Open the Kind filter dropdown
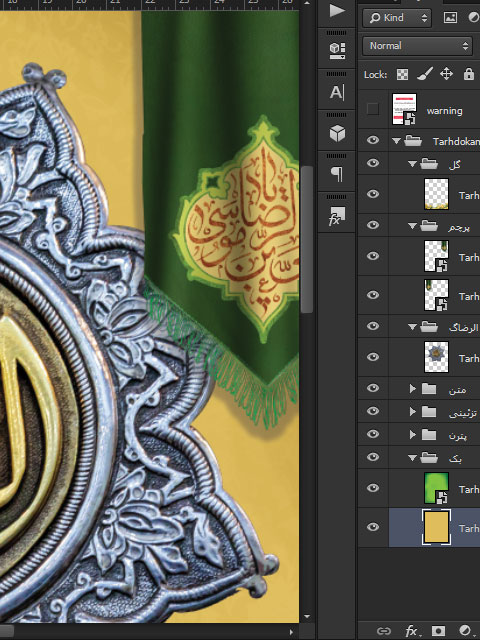This screenshot has width=480, height=640. pyautogui.click(x=397, y=18)
